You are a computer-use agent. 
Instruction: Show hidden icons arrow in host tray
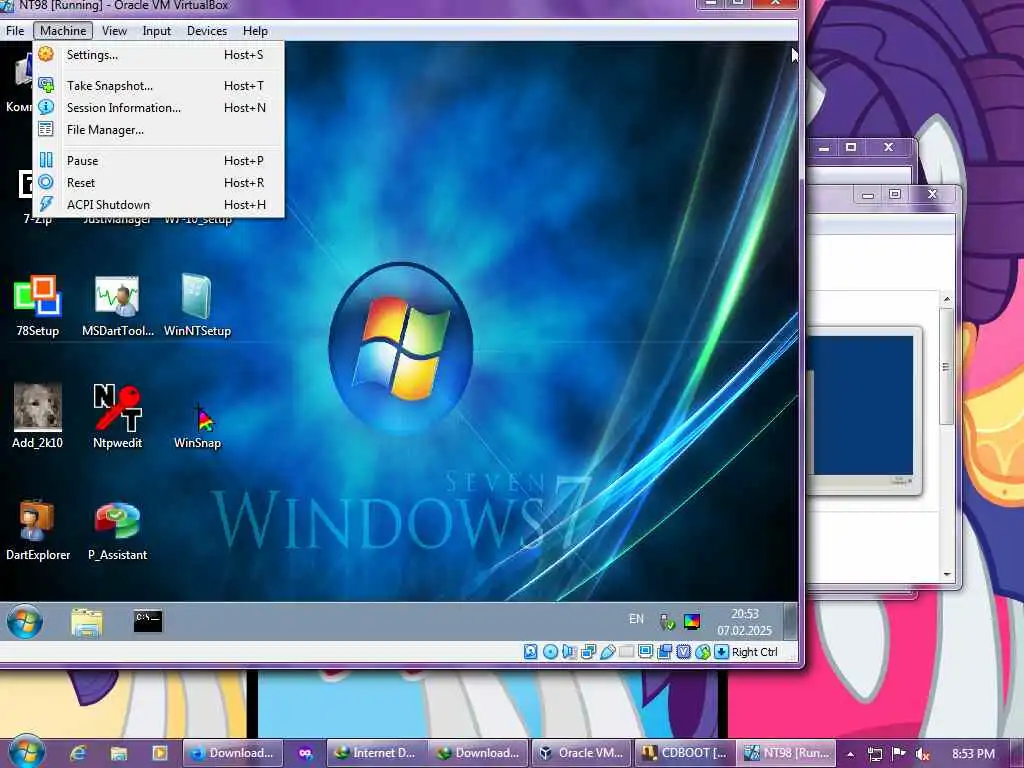(851, 754)
